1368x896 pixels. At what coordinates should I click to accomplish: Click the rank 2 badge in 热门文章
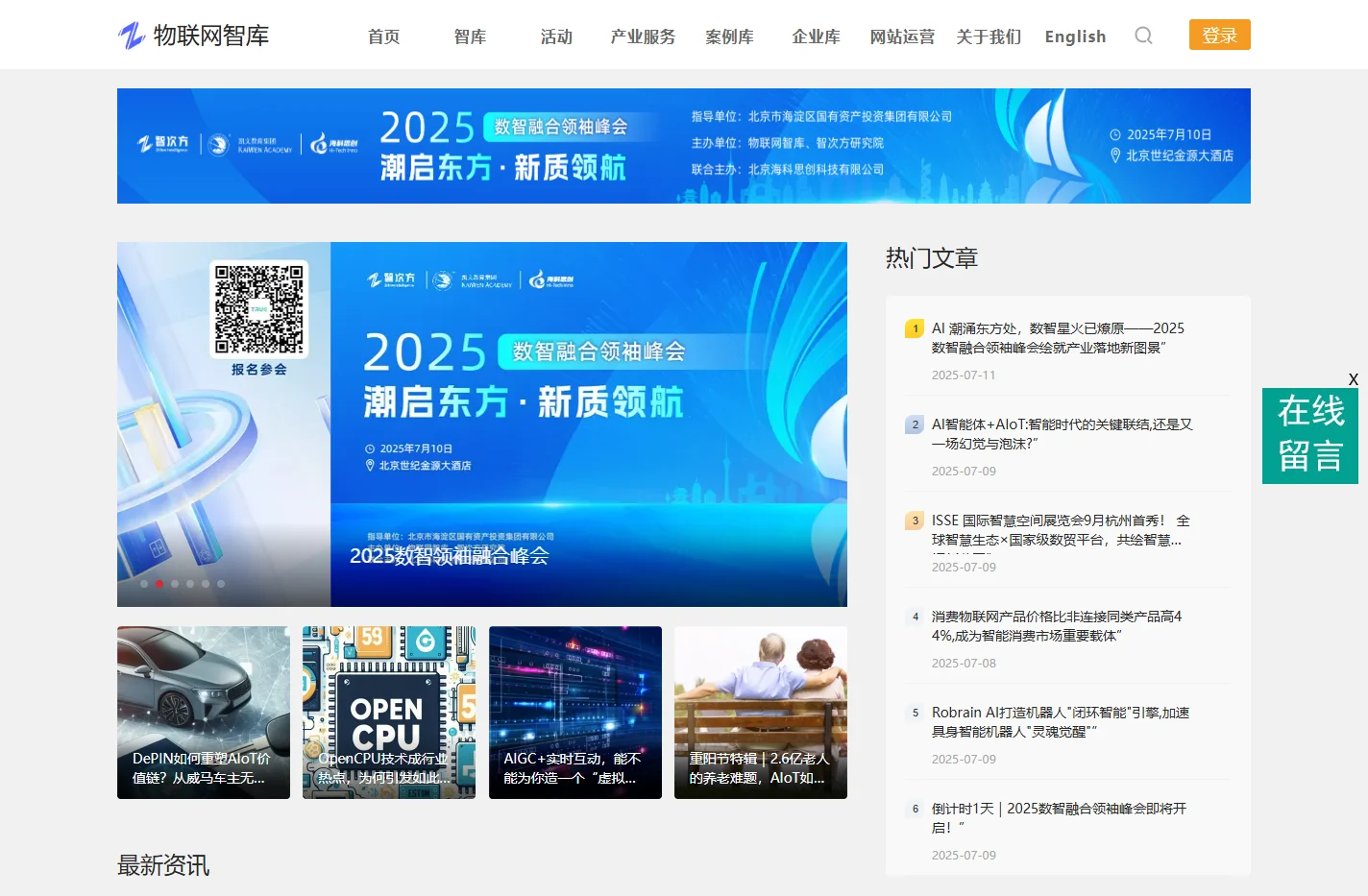[x=915, y=424]
